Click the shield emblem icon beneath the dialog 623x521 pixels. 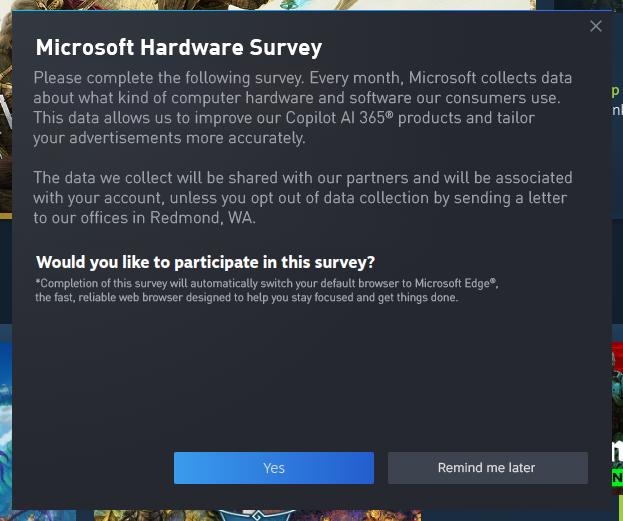point(257,515)
